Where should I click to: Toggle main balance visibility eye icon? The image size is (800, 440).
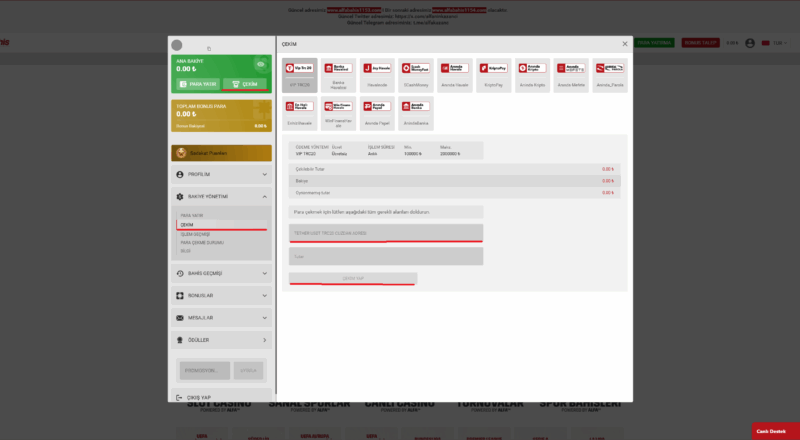[261, 64]
